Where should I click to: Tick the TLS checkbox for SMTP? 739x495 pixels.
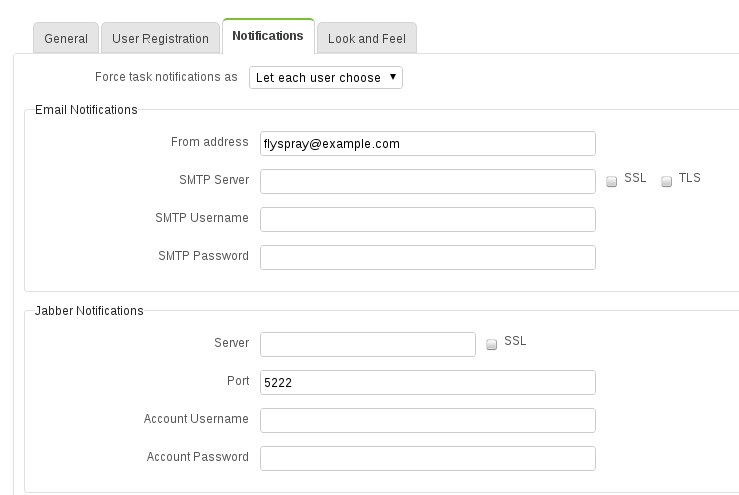(666, 181)
